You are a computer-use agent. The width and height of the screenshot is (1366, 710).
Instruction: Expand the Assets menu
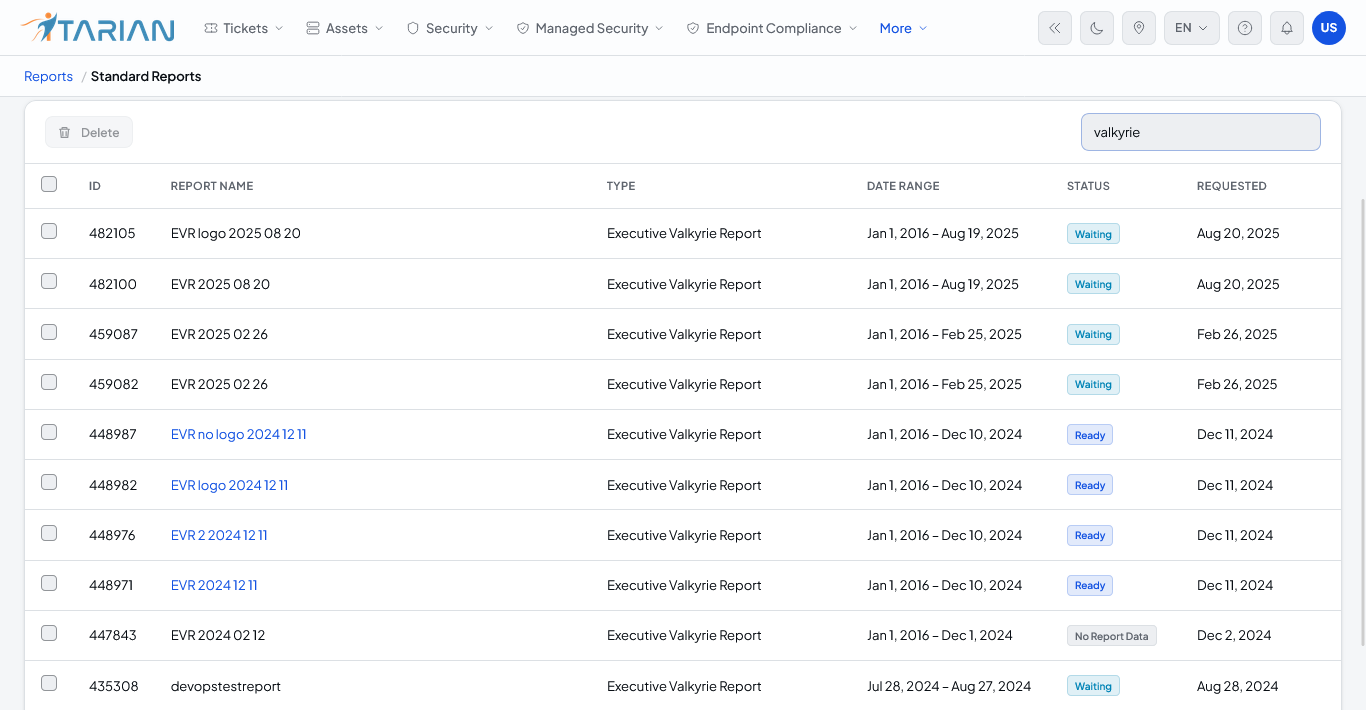pos(345,28)
